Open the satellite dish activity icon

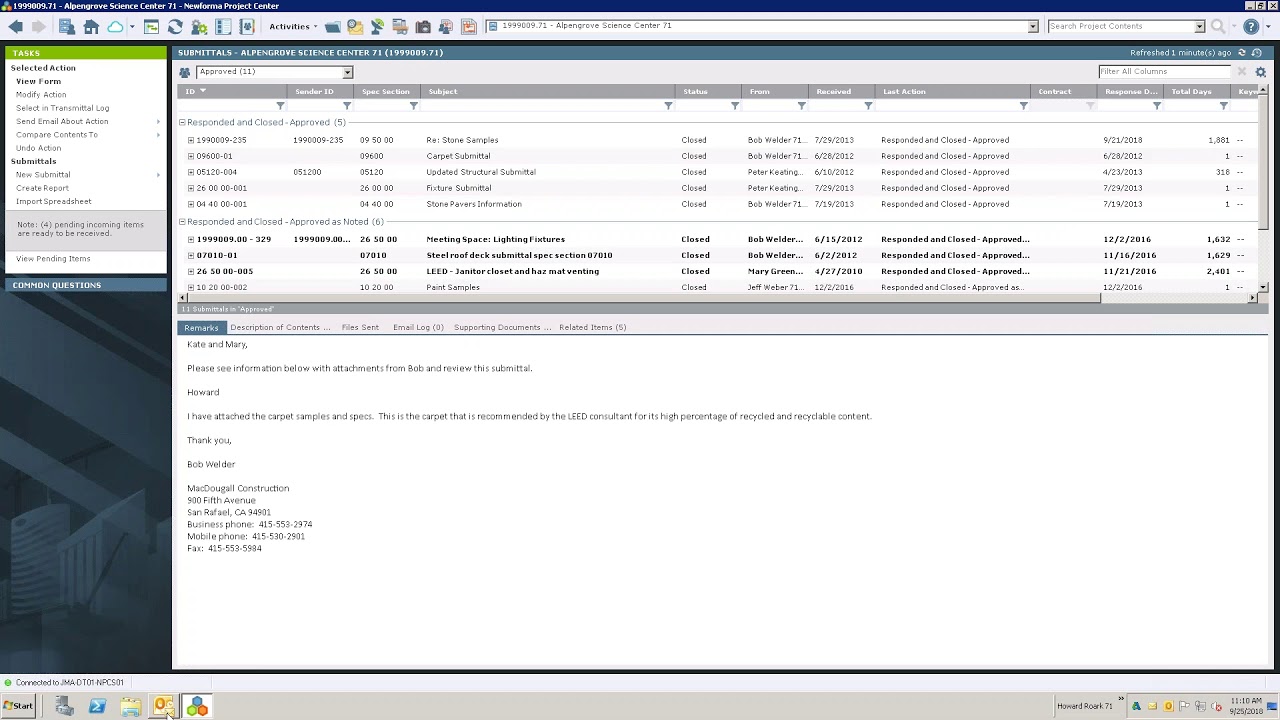[x=377, y=27]
